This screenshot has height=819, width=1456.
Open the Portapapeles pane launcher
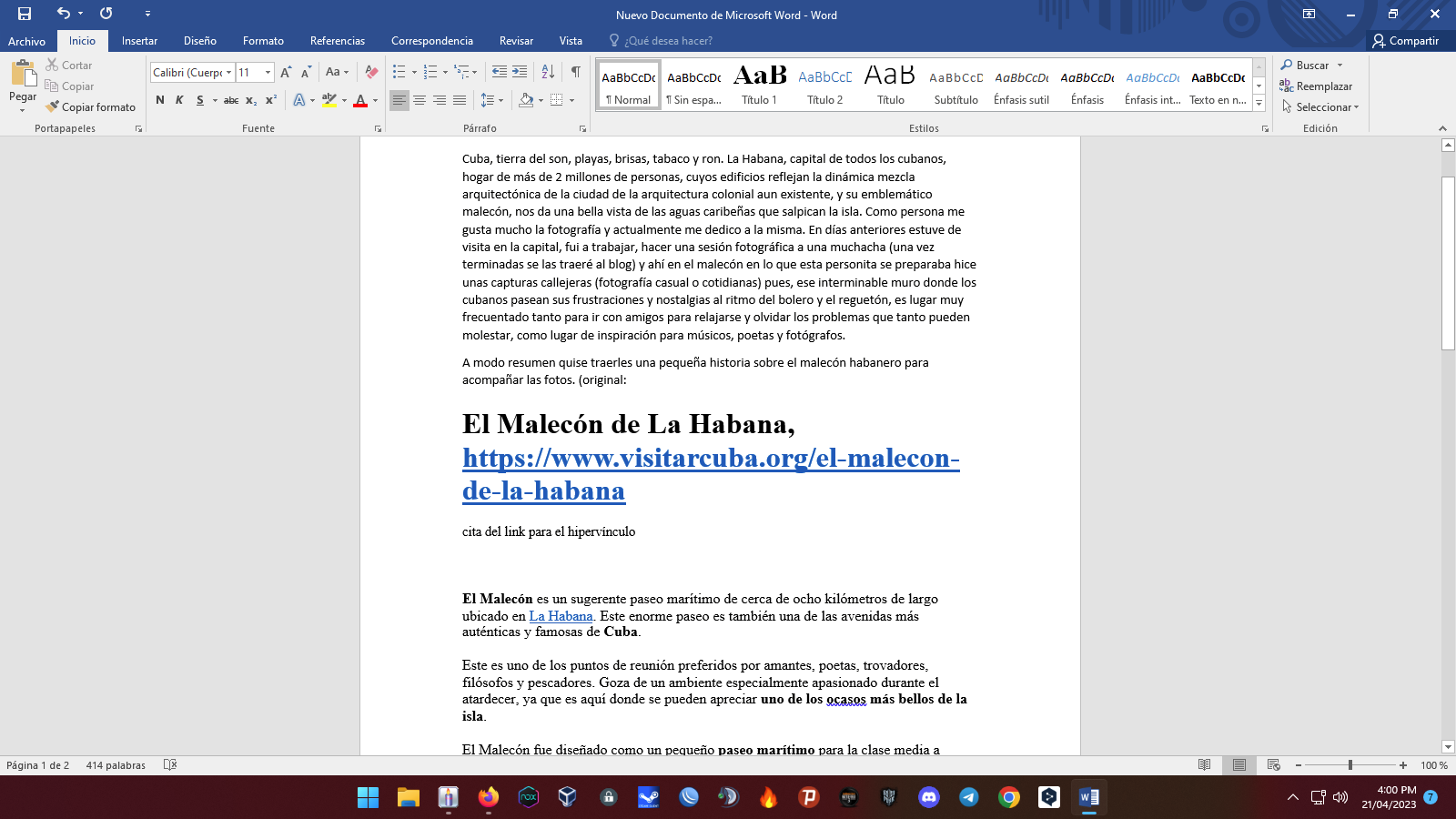138,129
